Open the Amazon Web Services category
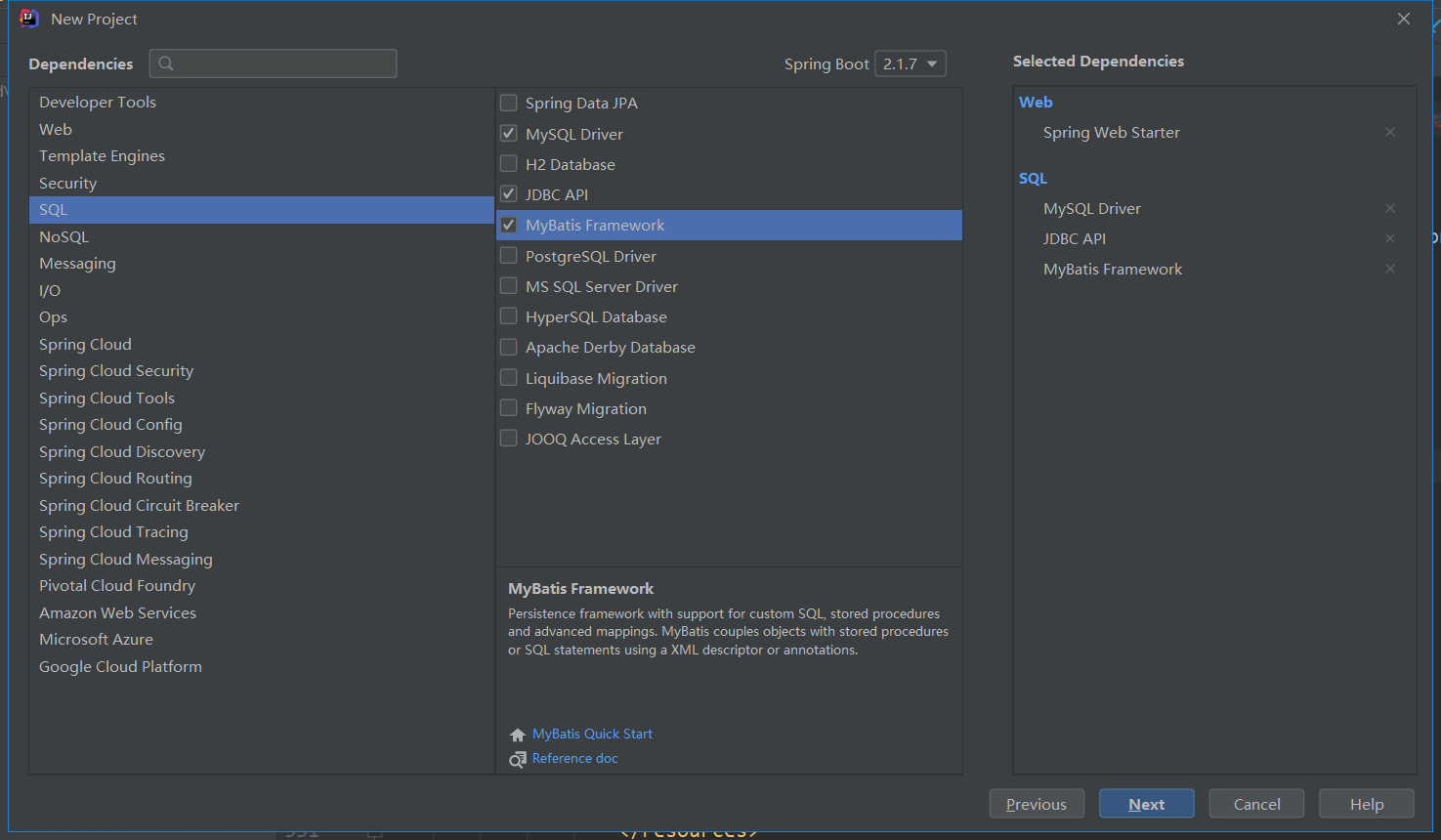Image resolution: width=1441 pixels, height=840 pixels. point(262,612)
